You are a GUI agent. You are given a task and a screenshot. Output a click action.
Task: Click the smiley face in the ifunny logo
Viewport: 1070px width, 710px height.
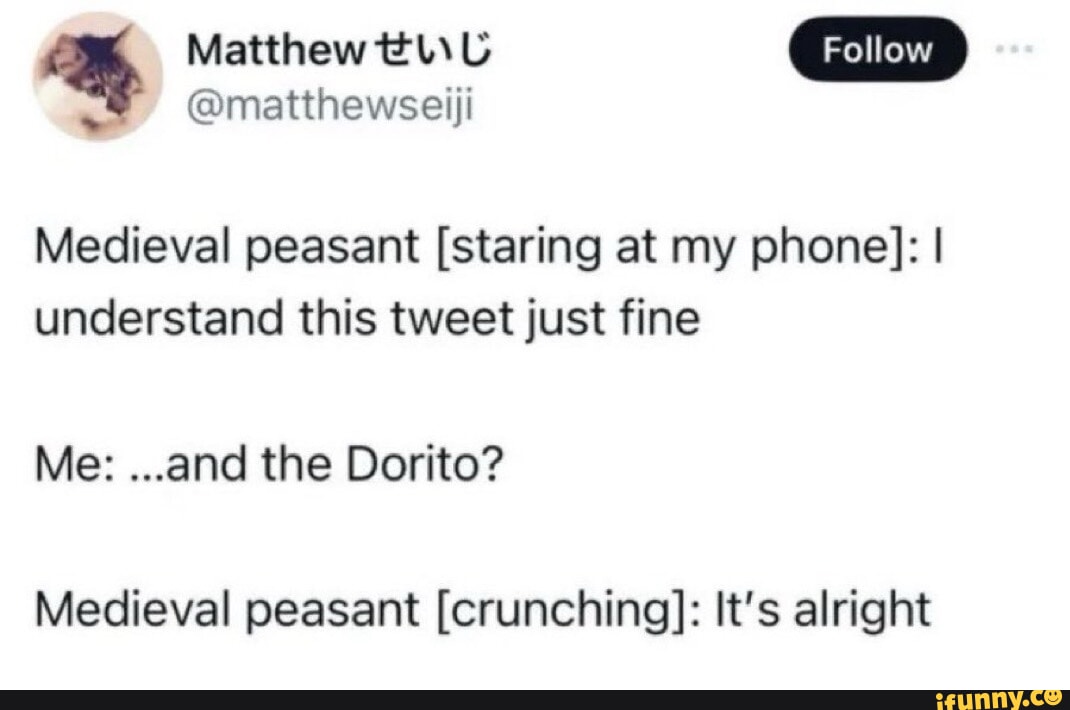coord(1055,698)
